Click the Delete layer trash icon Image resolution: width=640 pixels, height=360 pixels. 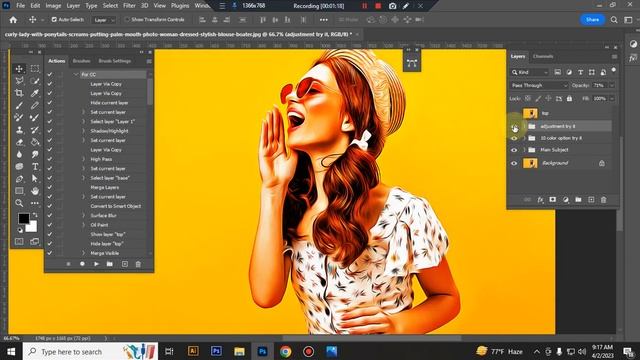[604, 200]
